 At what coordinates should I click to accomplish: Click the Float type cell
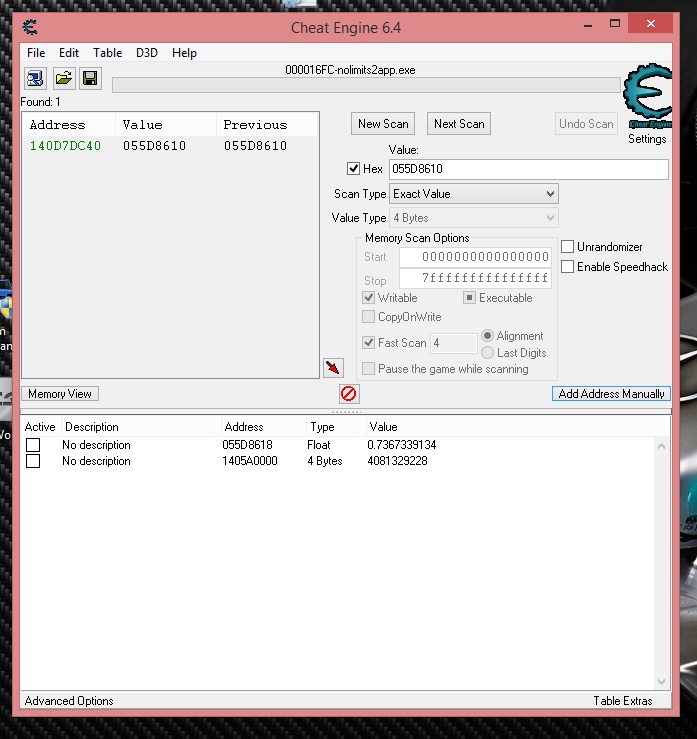(319, 445)
